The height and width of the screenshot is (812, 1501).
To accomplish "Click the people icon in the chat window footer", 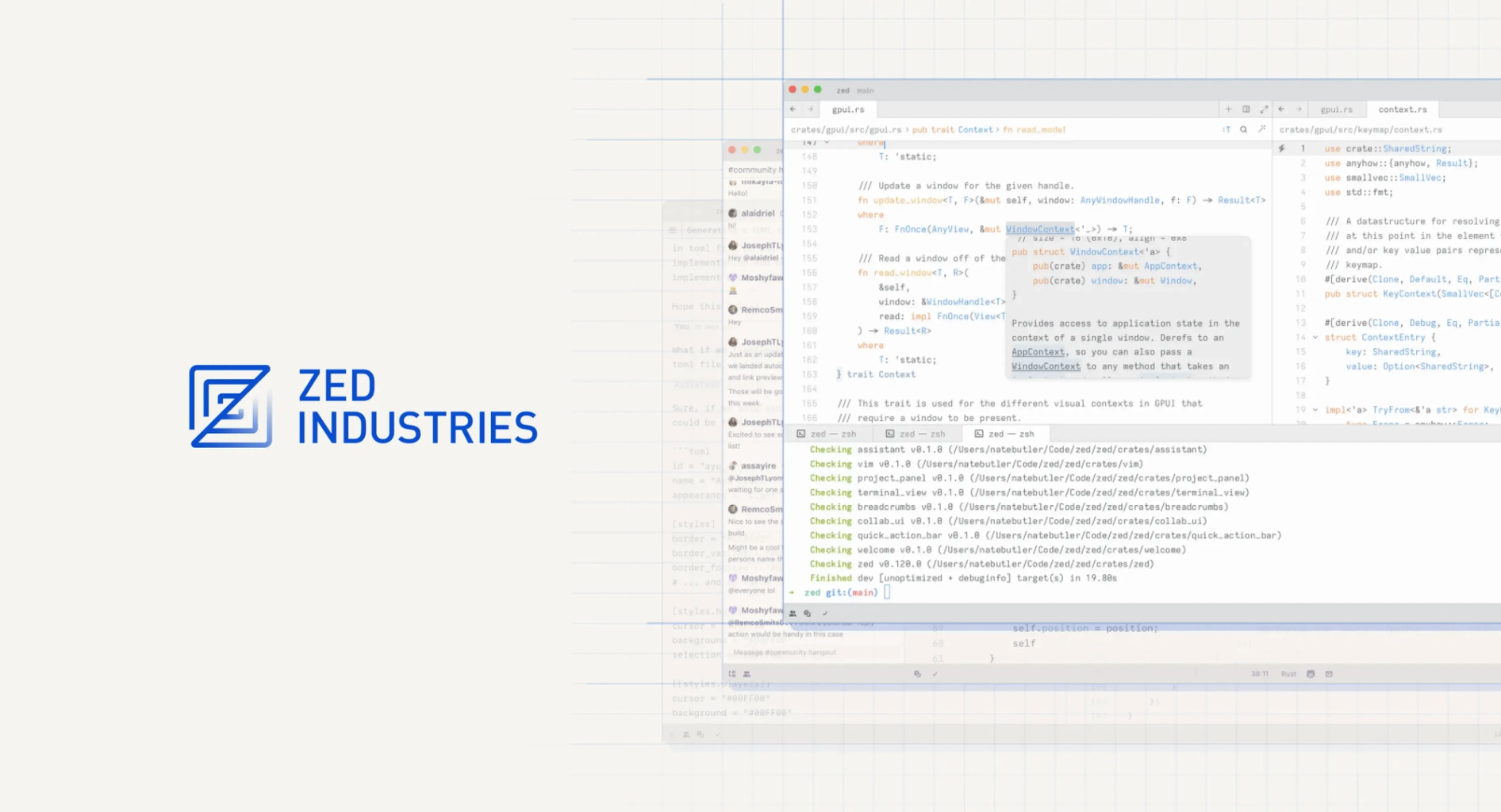I will pos(747,674).
